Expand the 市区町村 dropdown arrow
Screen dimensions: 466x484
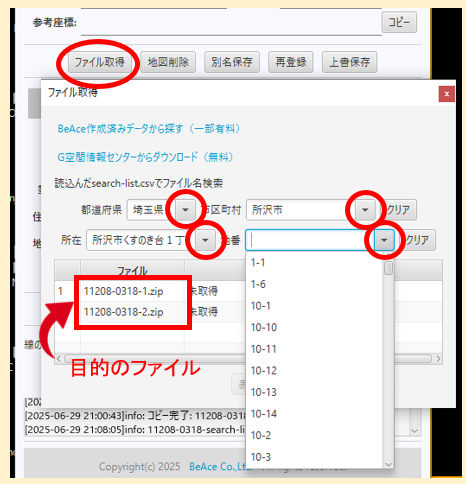[x=365, y=210]
